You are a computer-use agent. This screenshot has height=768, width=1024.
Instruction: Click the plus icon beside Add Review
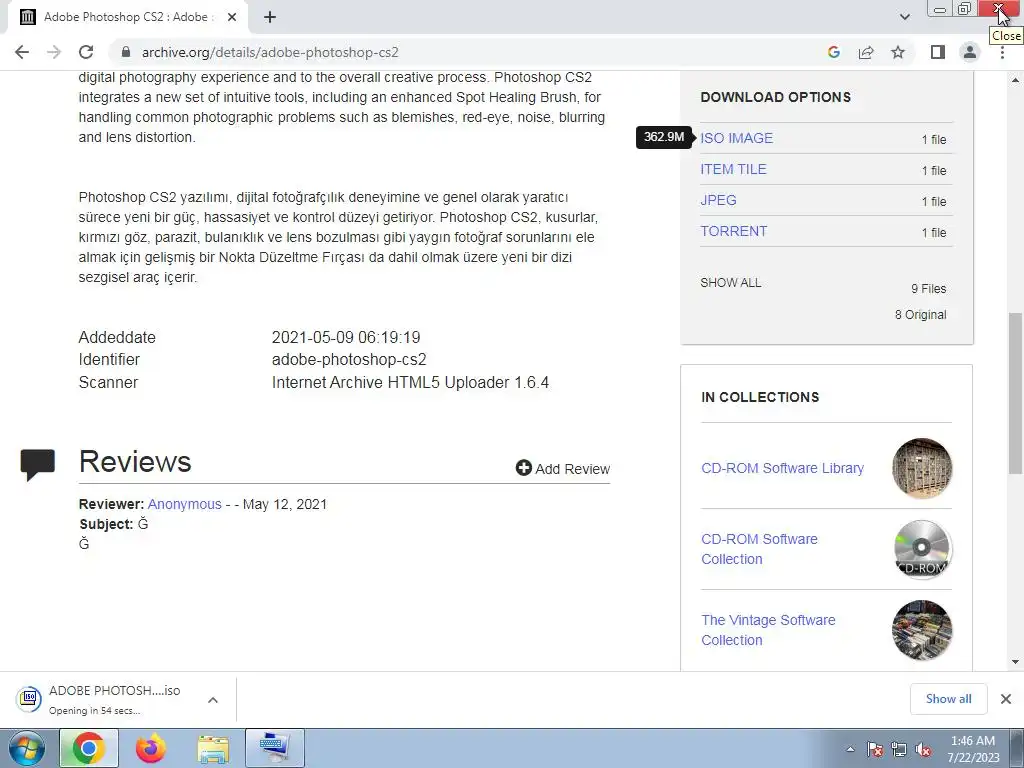point(524,468)
